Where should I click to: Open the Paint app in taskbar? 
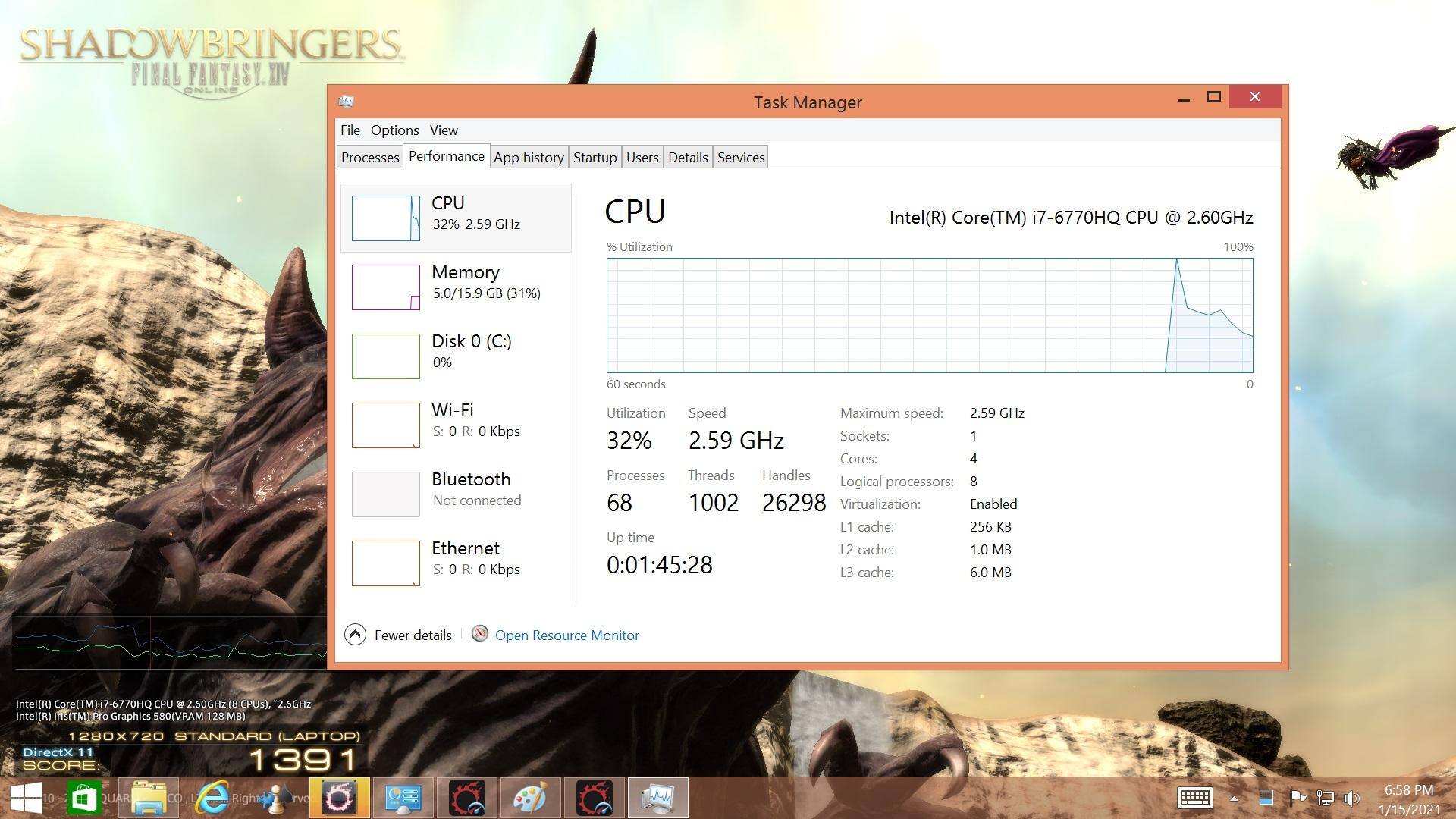coord(529,798)
